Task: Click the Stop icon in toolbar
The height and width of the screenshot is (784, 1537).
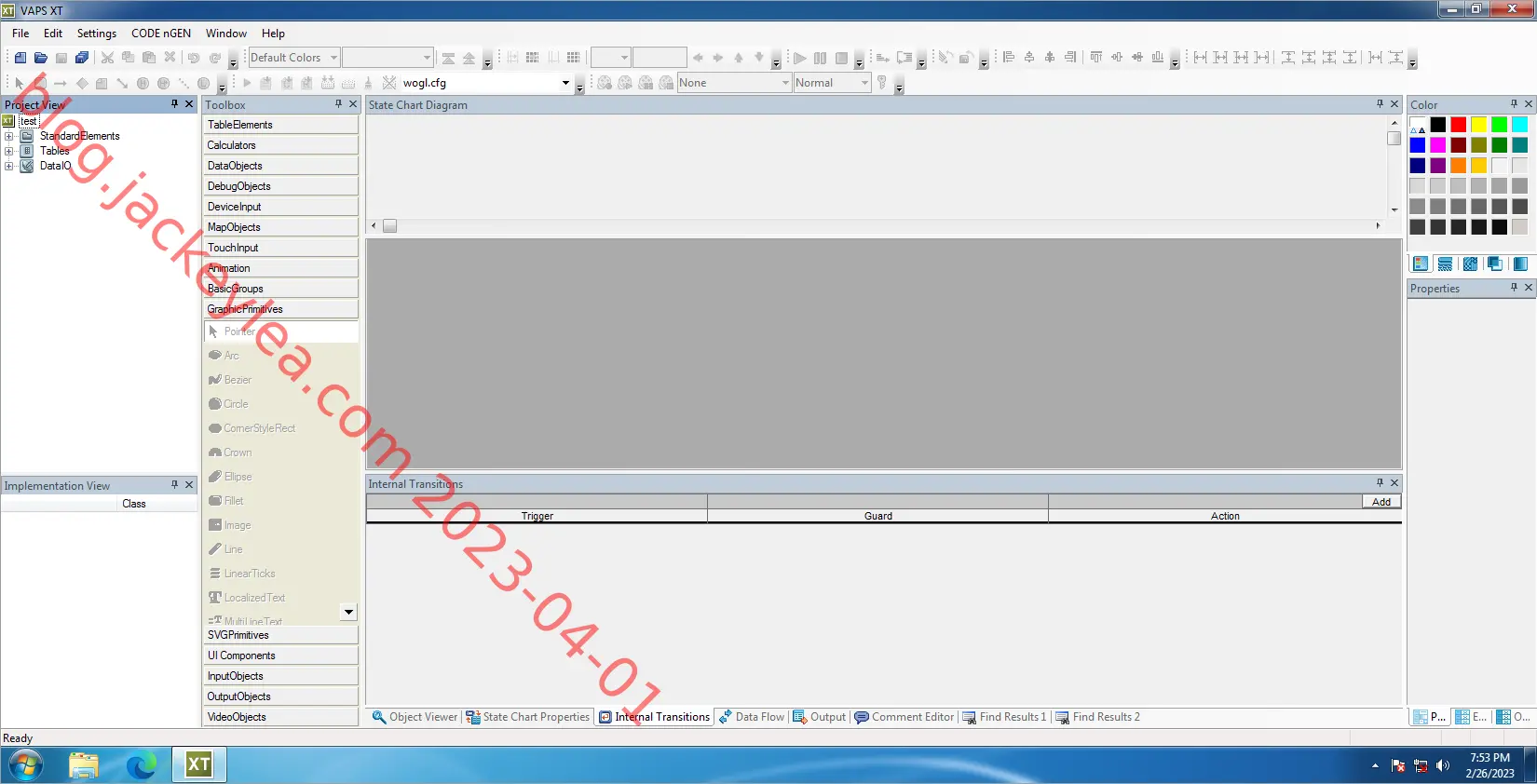Action: coord(841,58)
